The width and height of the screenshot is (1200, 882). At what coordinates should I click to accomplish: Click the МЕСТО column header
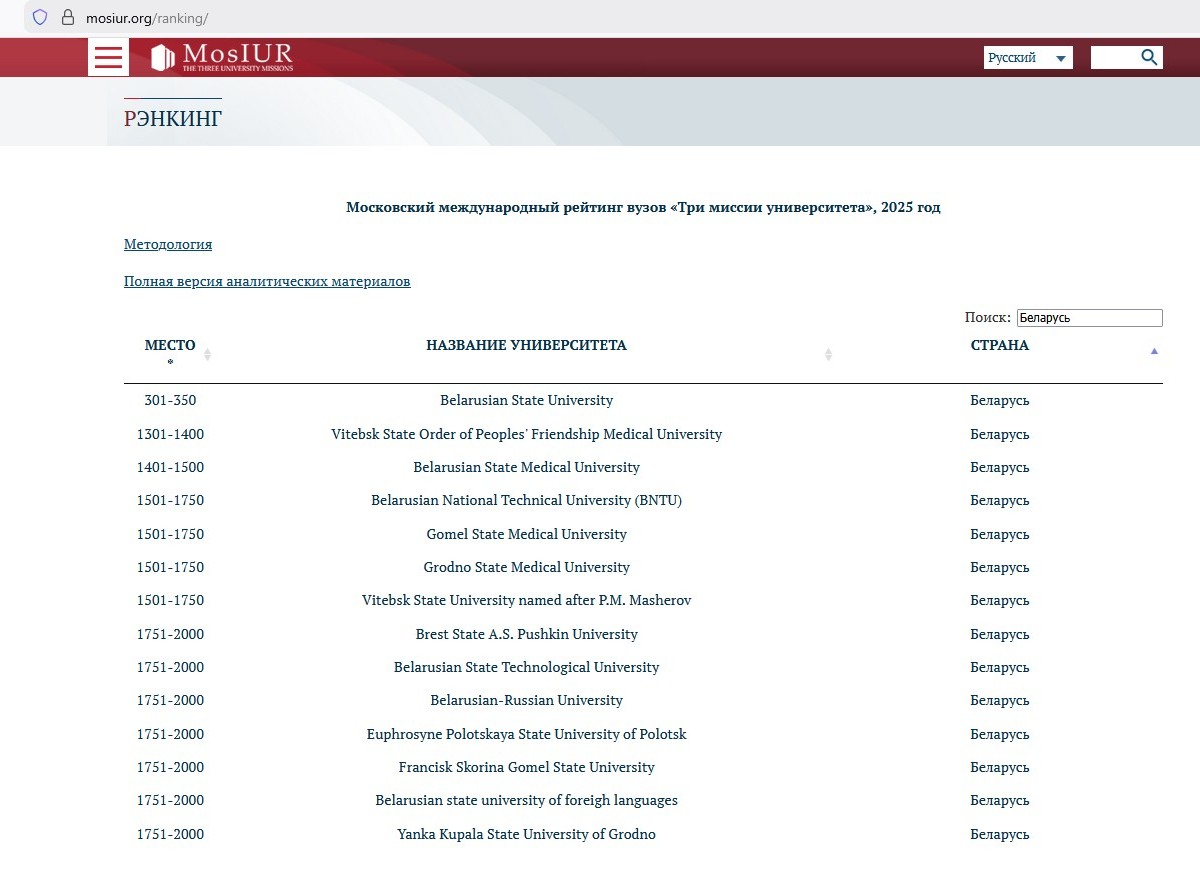[x=170, y=345]
